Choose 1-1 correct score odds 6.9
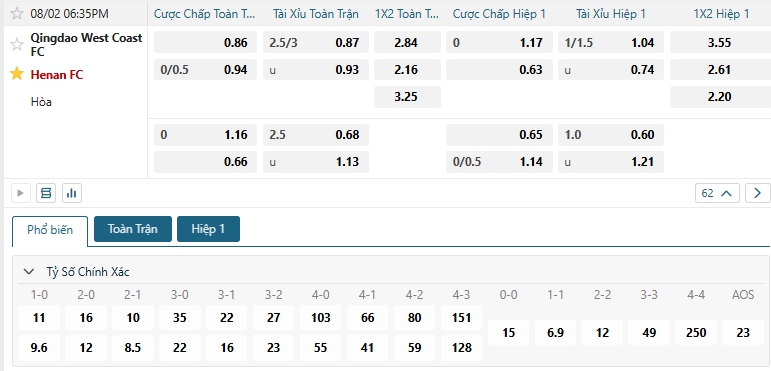 click(x=555, y=333)
